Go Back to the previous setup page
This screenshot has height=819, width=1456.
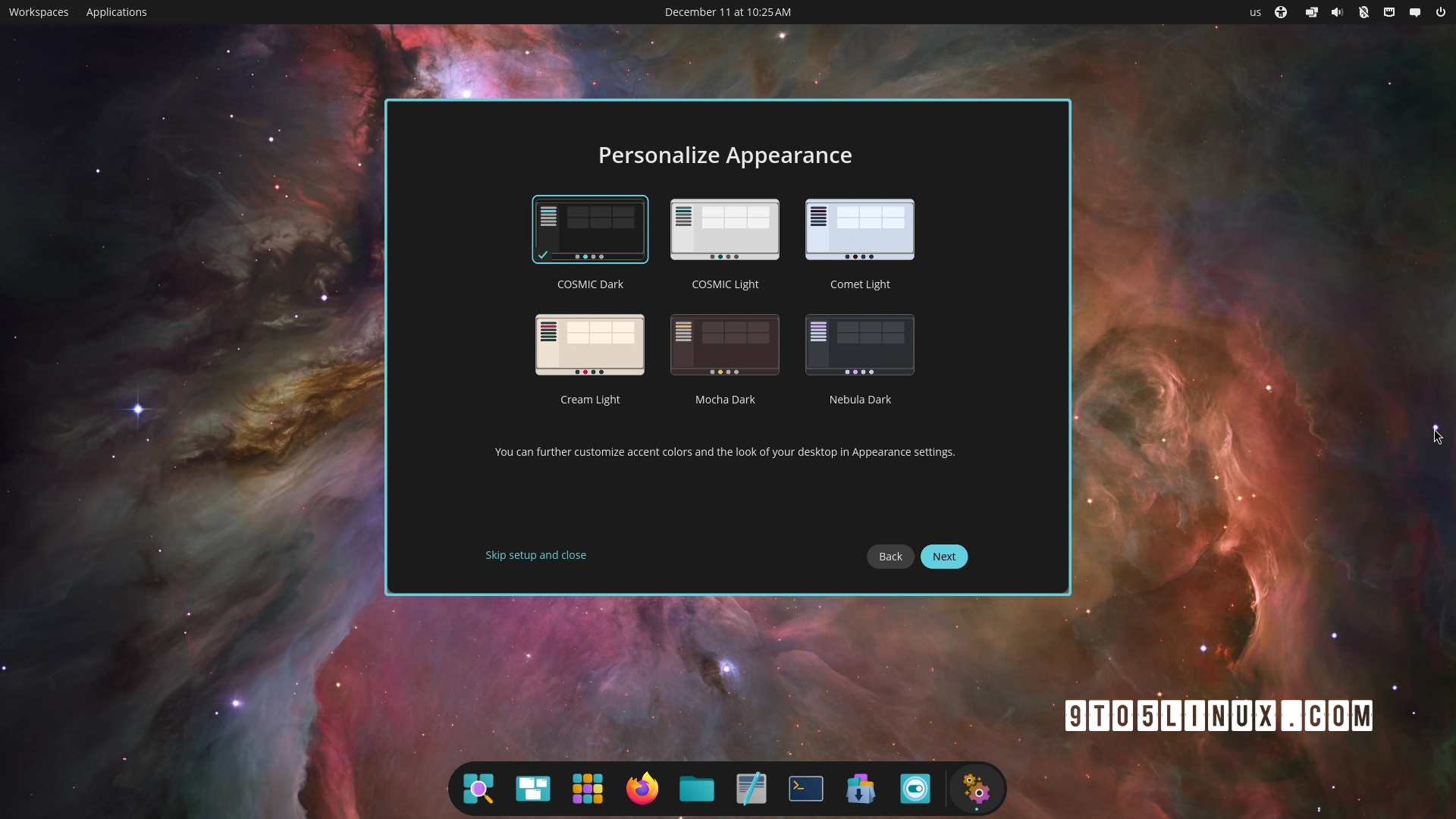pyautogui.click(x=890, y=557)
